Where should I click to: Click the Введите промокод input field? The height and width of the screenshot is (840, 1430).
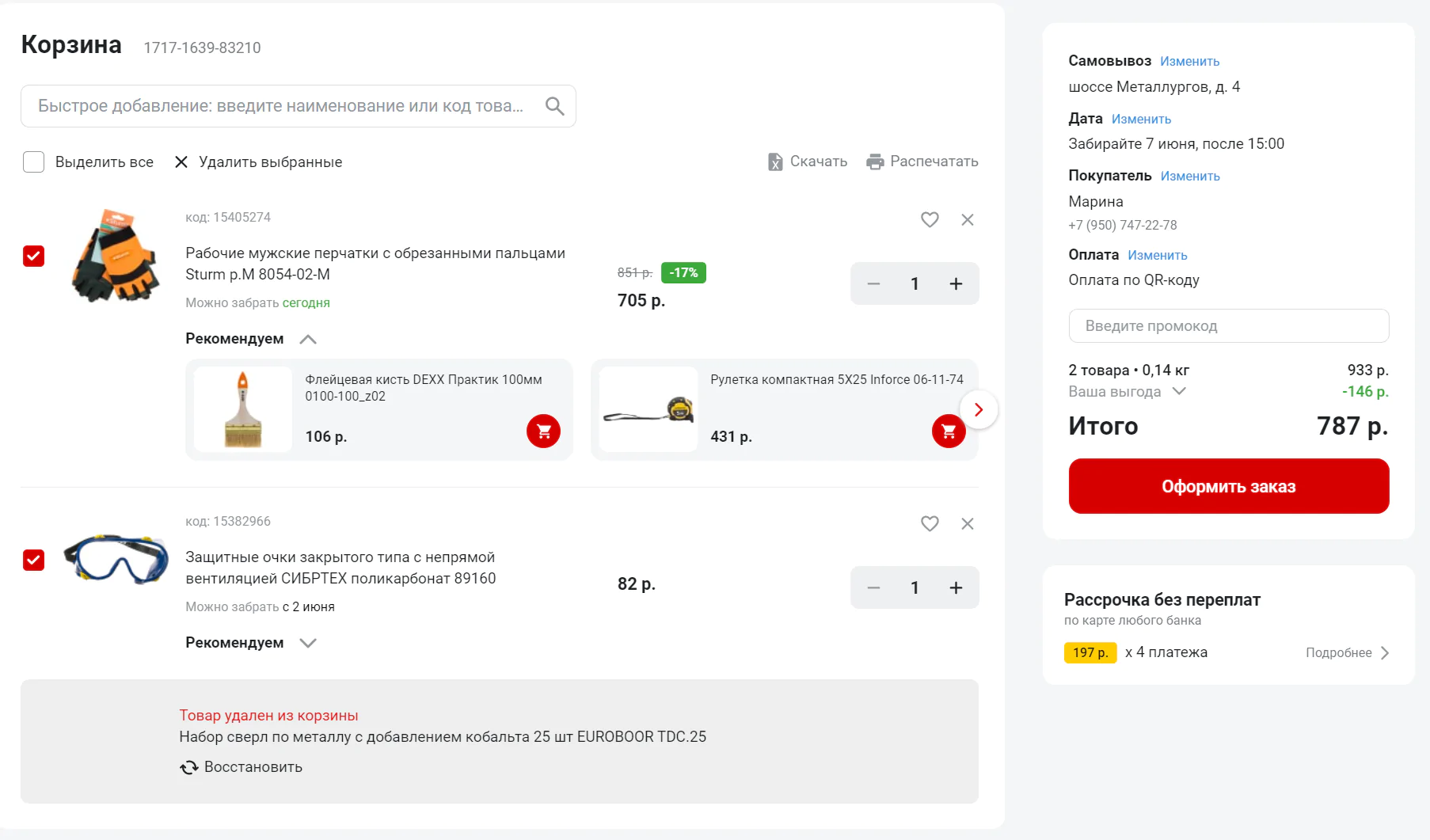pos(1228,326)
